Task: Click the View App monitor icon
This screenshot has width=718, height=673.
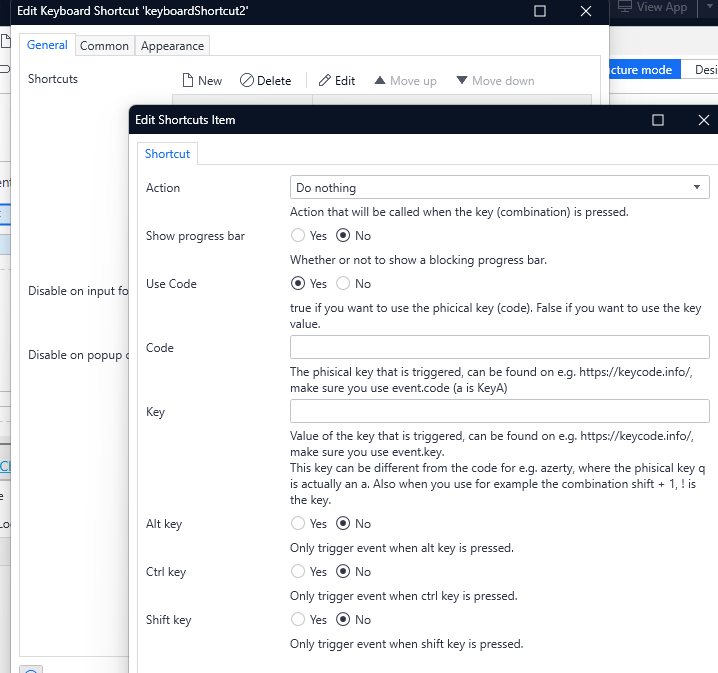Action: click(x=625, y=7)
